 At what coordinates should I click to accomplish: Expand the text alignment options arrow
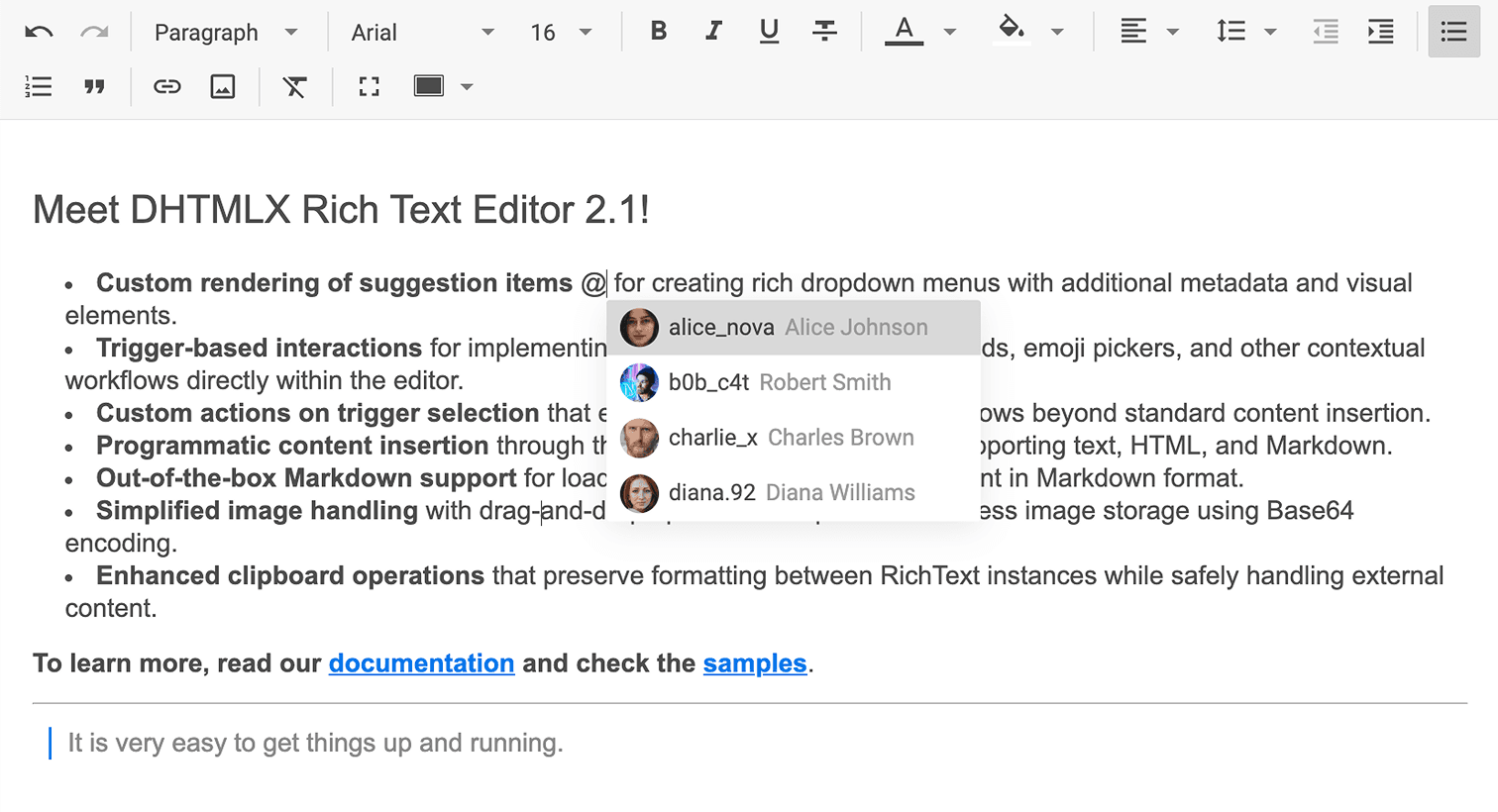[x=1173, y=33]
